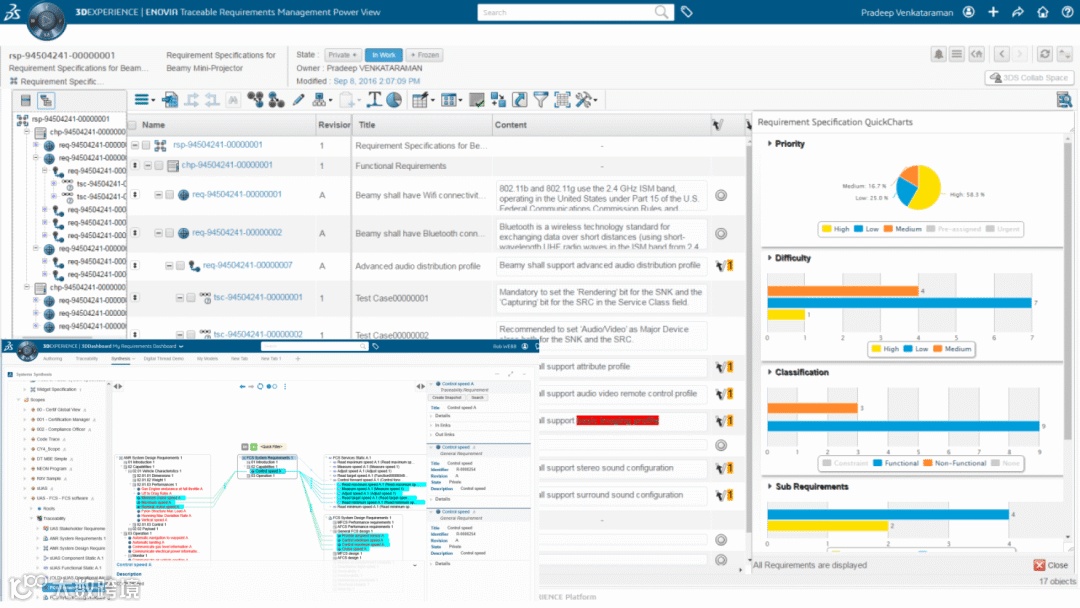The height and width of the screenshot is (608, 1080).
Task: Toggle Functional legend in Classification chart
Action: point(895,463)
